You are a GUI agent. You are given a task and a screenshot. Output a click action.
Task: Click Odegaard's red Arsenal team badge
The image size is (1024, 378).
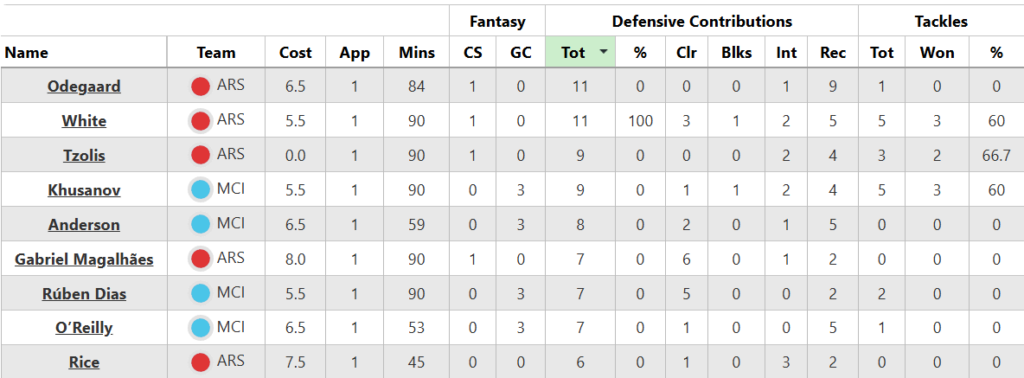(200, 86)
